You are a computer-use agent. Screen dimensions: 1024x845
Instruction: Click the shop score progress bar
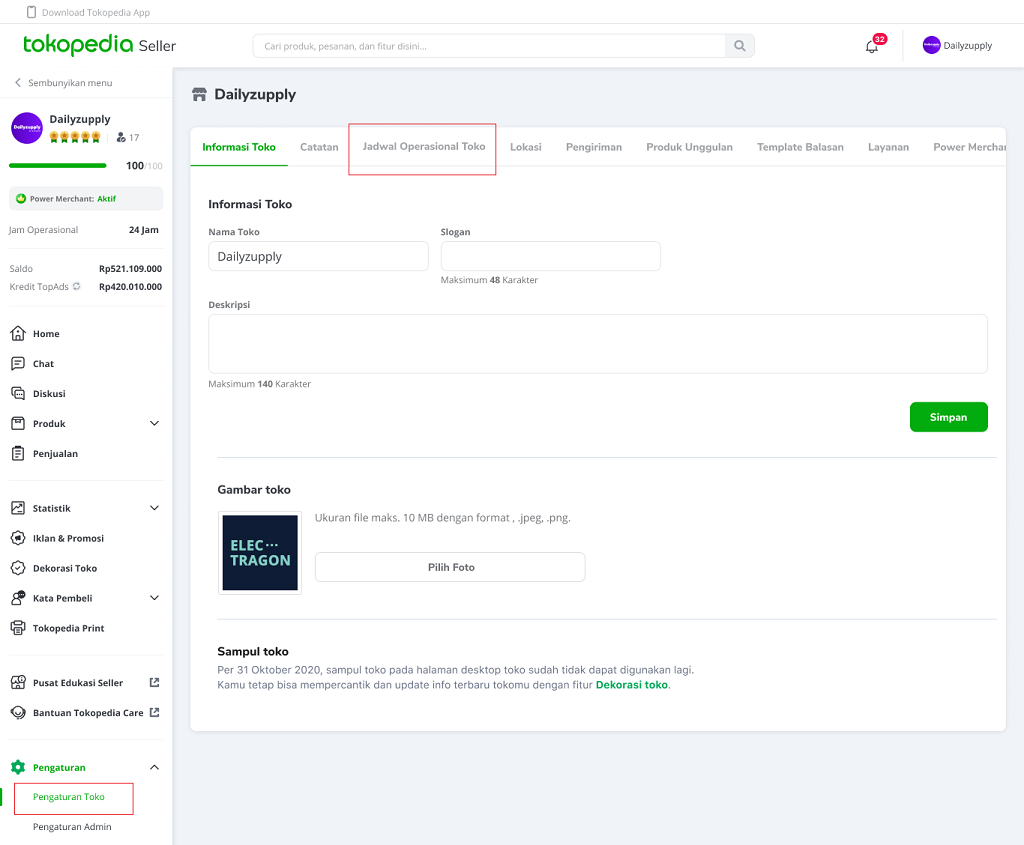(57, 166)
